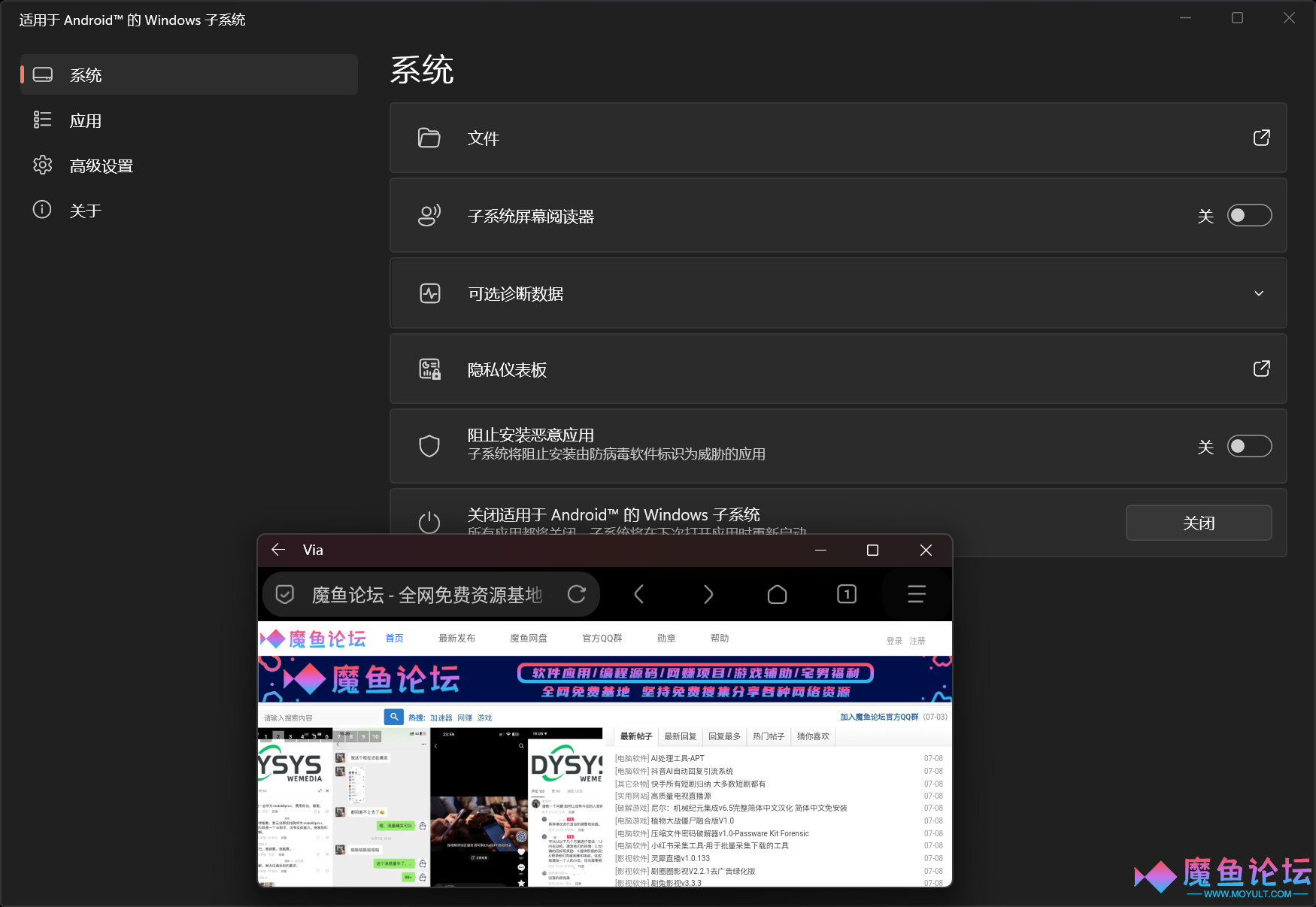
Task: Click the 加速器 hot search link
Action: [x=441, y=717]
